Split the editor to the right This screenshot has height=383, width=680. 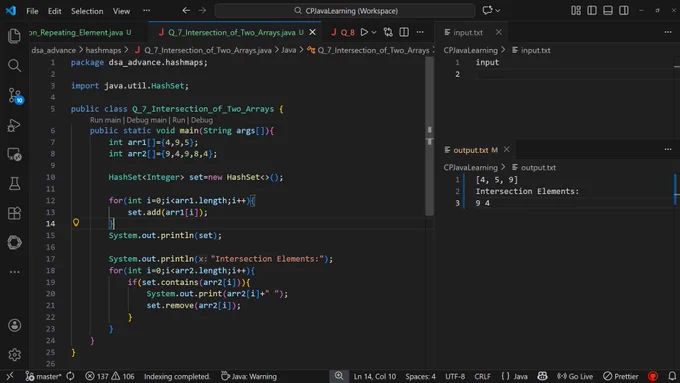(404, 32)
